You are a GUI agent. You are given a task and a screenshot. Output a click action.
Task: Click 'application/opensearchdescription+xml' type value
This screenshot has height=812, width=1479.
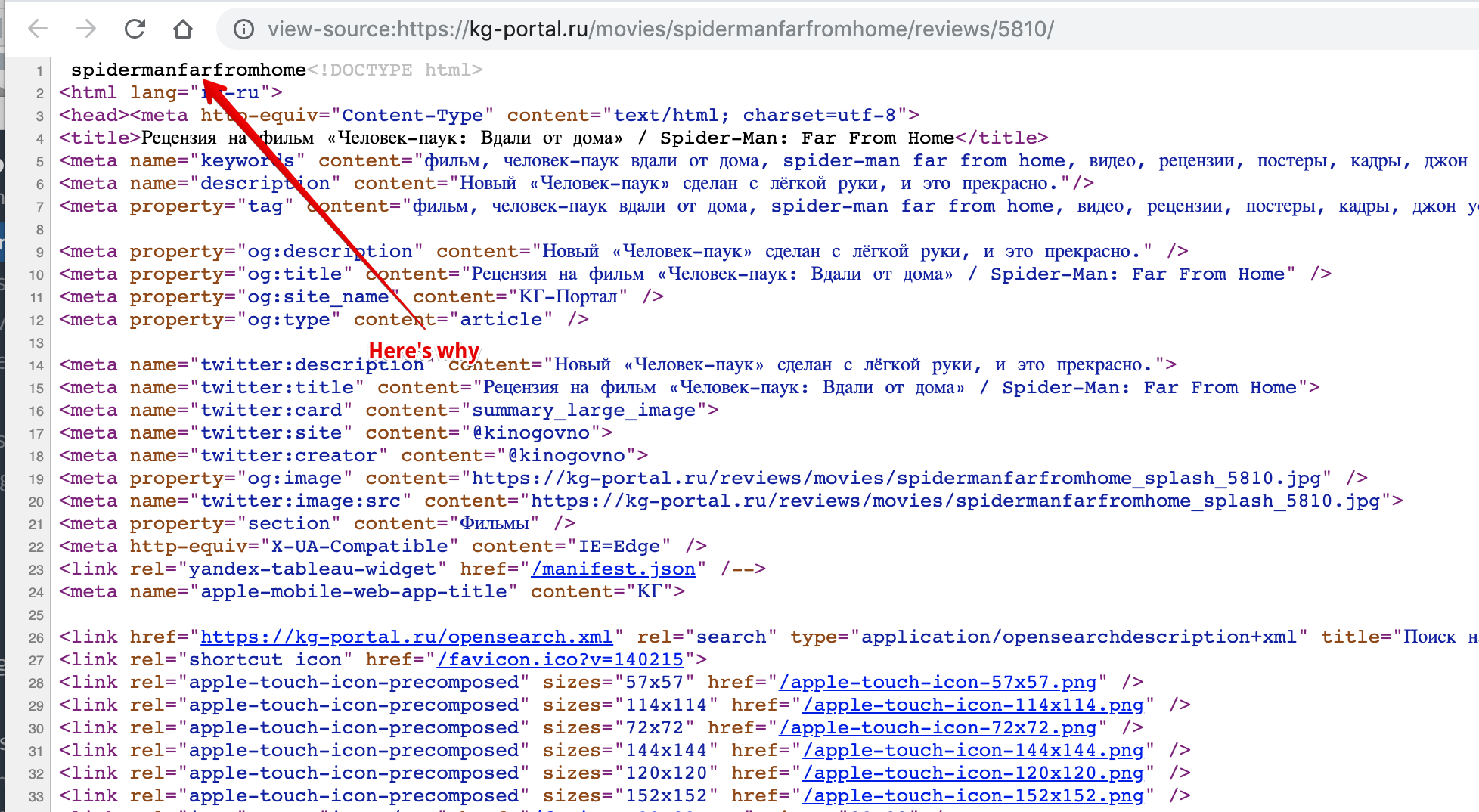click(x=1079, y=637)
